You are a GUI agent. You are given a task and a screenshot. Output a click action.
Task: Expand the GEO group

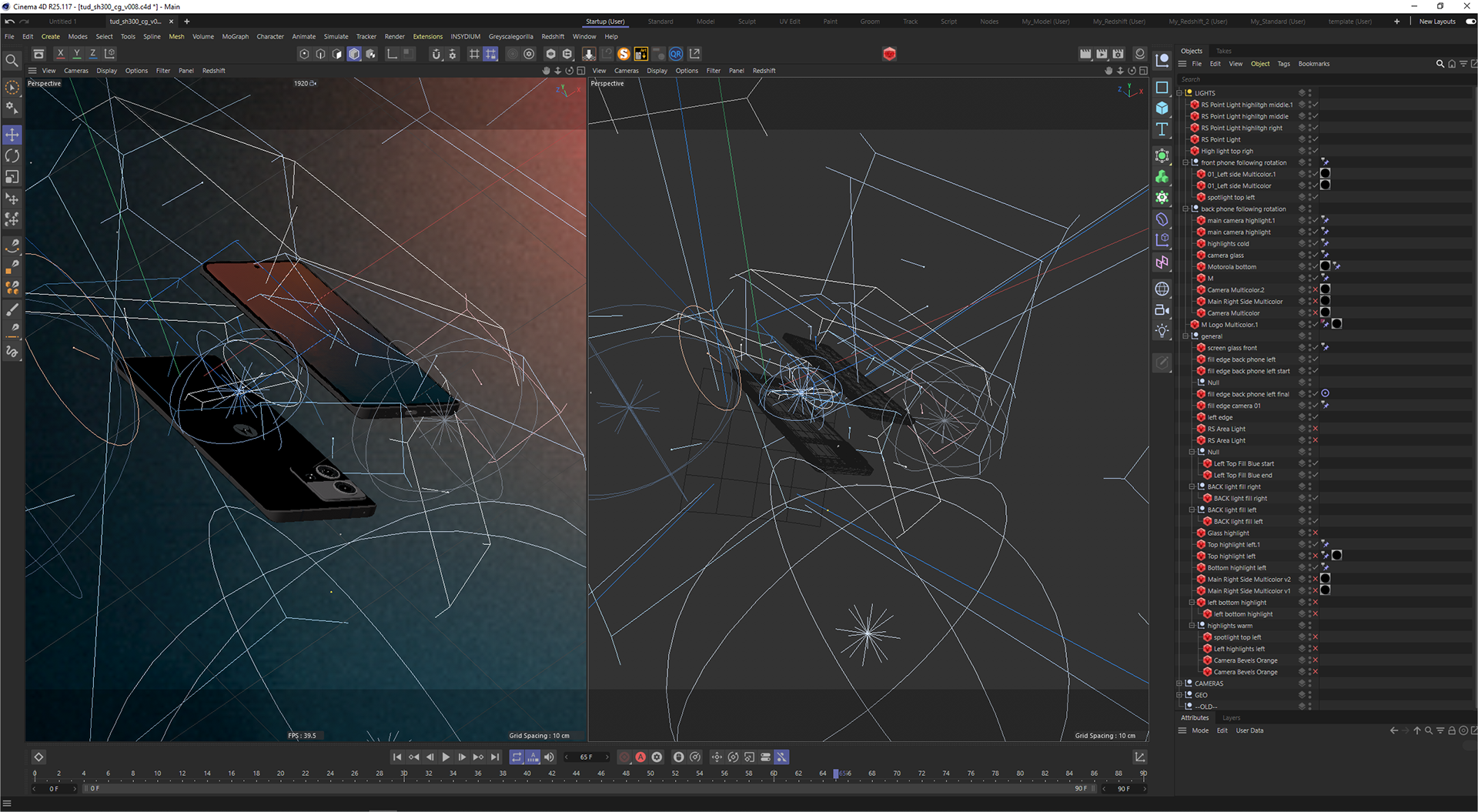tap(1179, 695)
